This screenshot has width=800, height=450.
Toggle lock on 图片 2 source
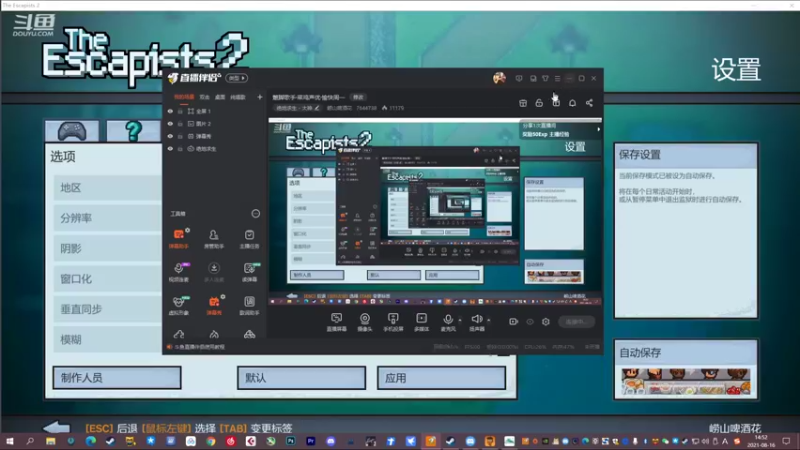tap(180, 124)
